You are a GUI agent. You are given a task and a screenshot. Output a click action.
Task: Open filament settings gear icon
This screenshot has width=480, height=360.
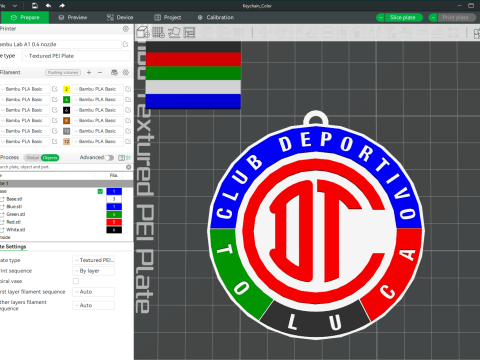(x=126, y=72)
